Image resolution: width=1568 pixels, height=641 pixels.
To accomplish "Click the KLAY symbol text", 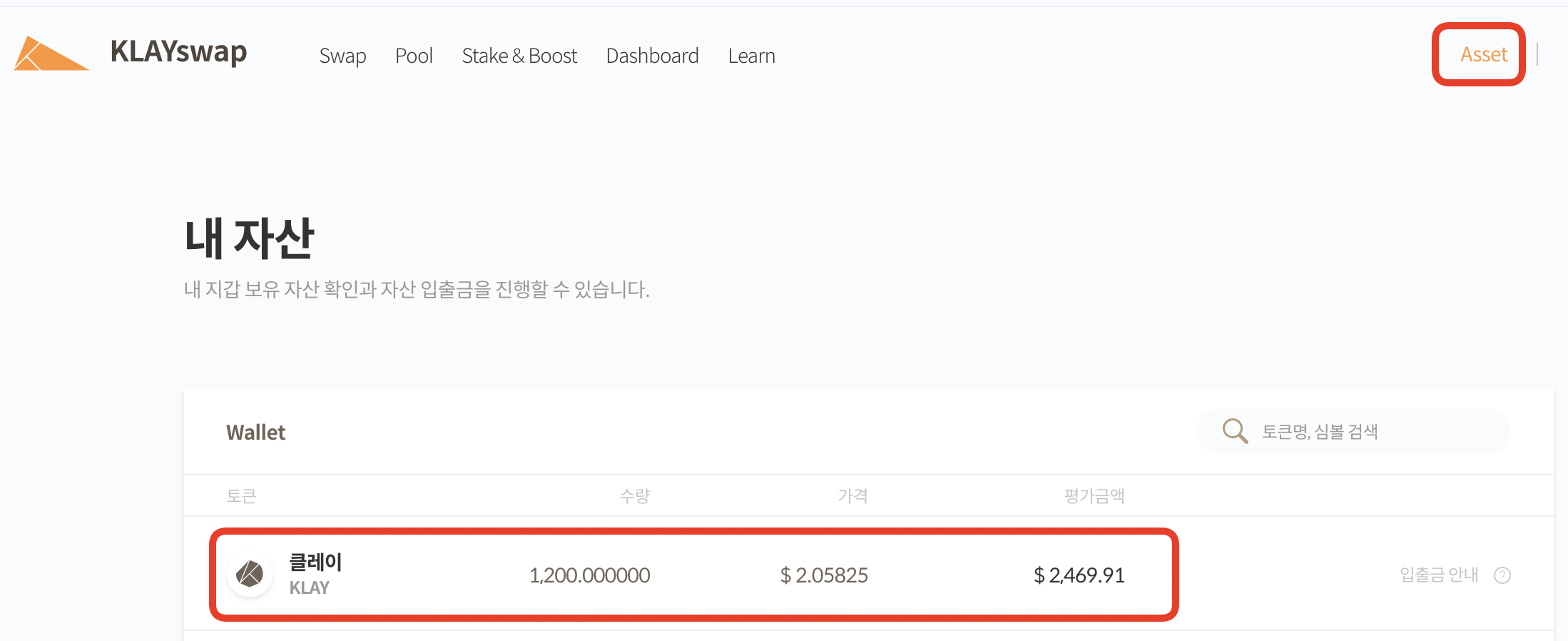I will coord(309,588).
